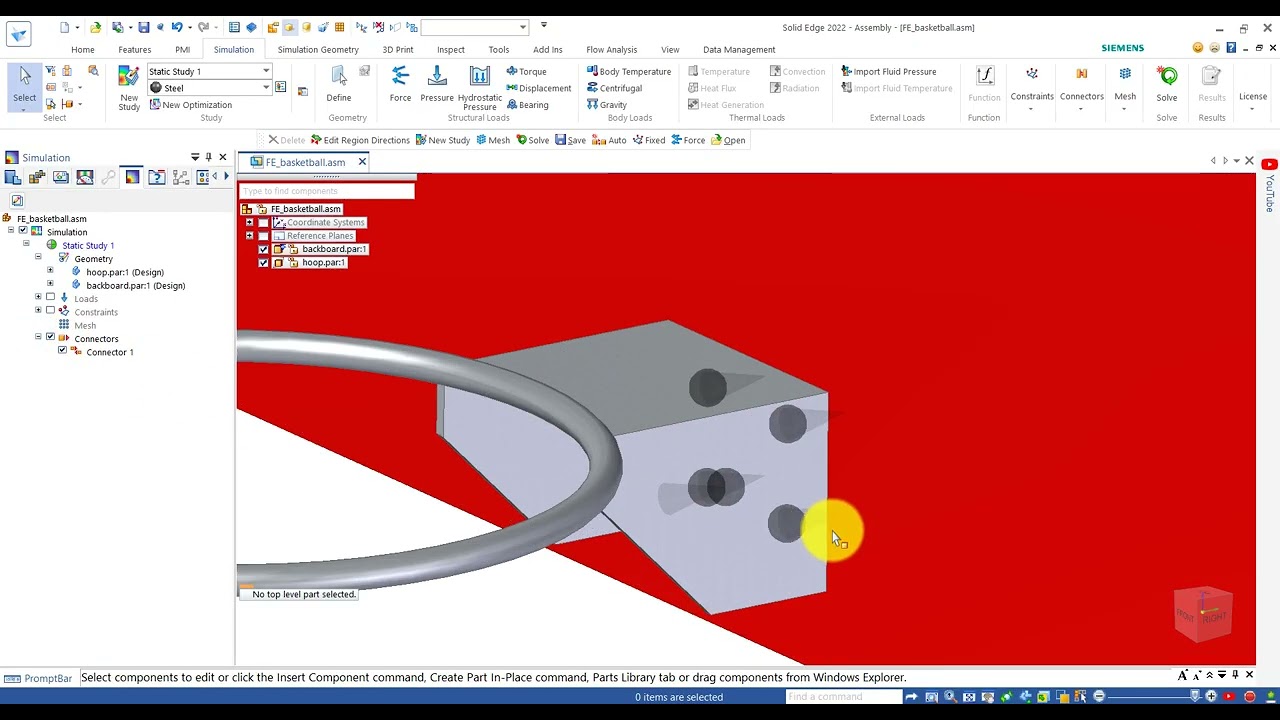Click New Optimization button

pyautogui.click(x=190, y=105)
